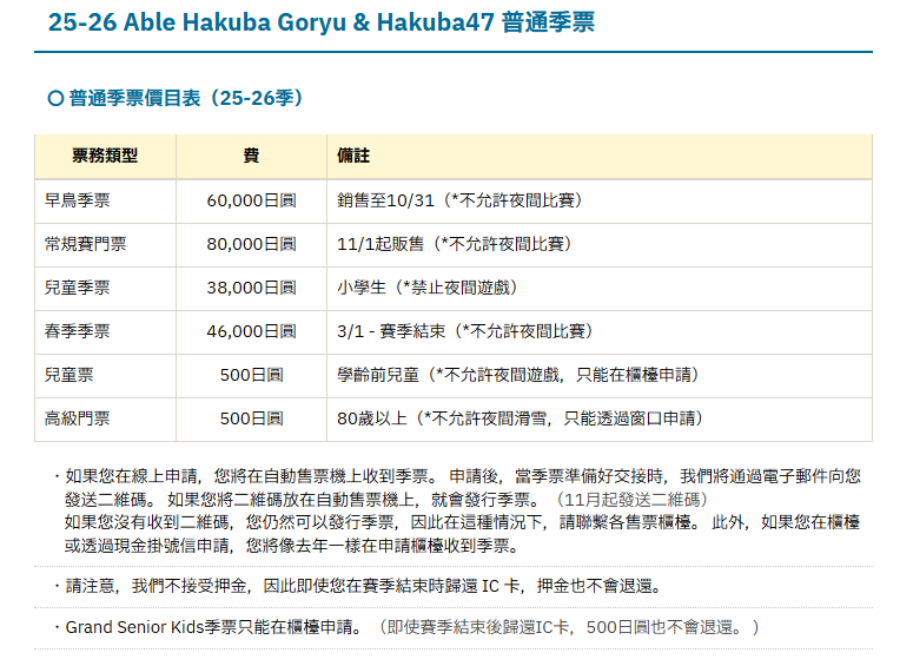Click the "早鳥季票" ticket type cell

tap(105, 201)
